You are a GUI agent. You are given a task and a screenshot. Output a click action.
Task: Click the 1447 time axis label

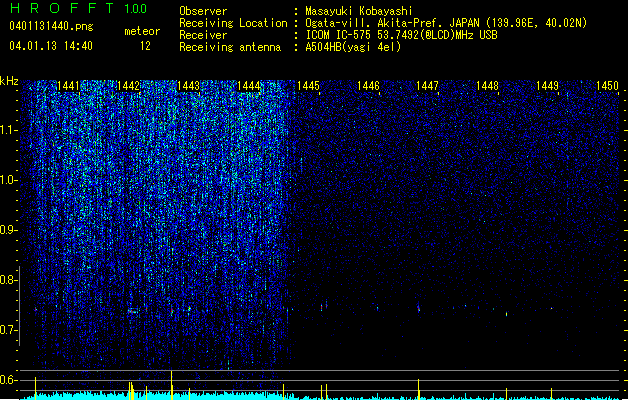pos(427,86)
